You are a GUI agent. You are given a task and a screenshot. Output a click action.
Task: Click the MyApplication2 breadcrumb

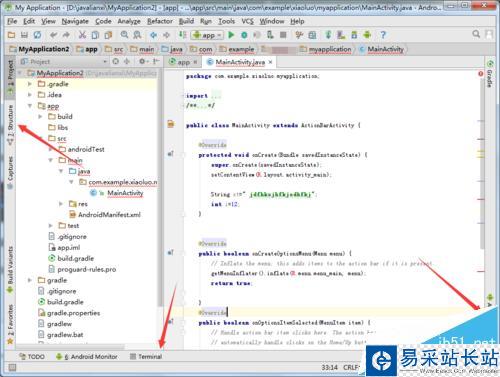click(x=39, y=49)
